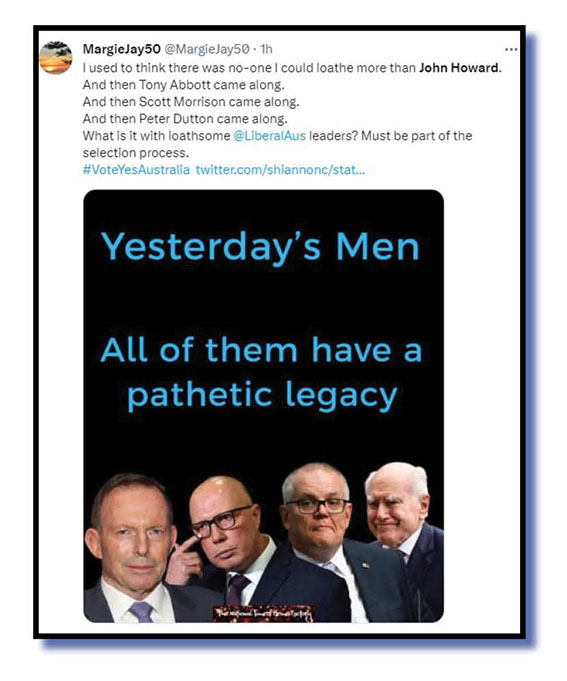Image resolution: width=567 pixels, height=681 pixels.
Task: Click the "pathetic legacy" caption in the image
Action: point(262,396)
